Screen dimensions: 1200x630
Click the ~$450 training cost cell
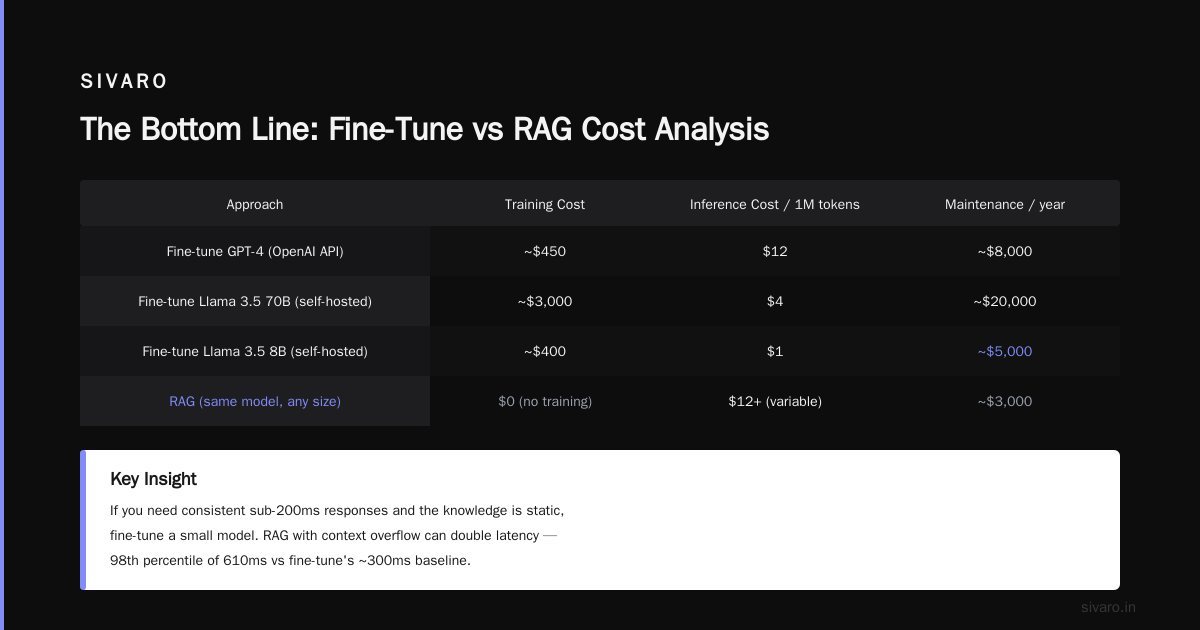[x=545, y=252]
